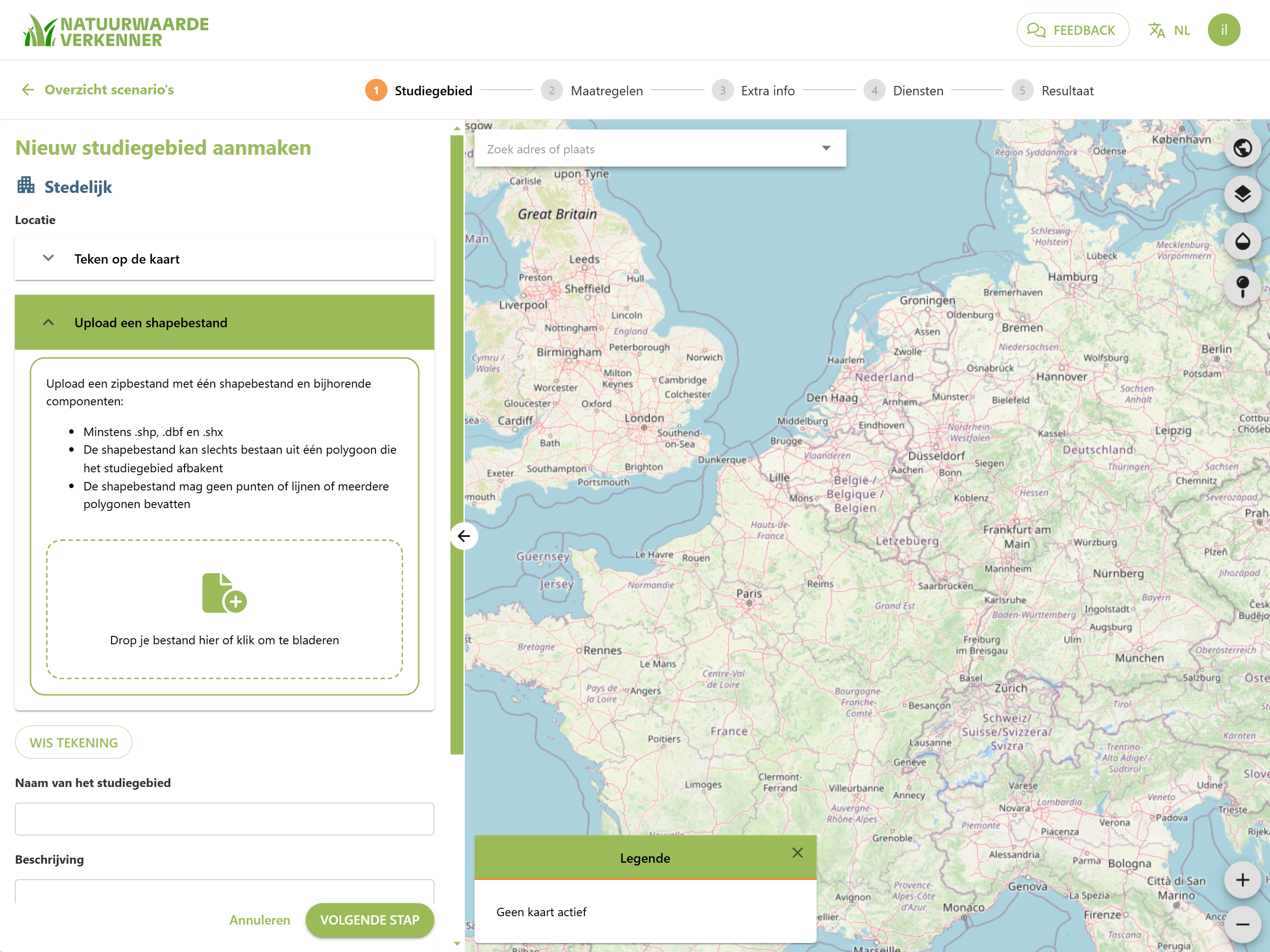Image resolution: width=1270 pixels, height=952 pixels.
Task: Open the globe base map button
Action: point(1243,148)
